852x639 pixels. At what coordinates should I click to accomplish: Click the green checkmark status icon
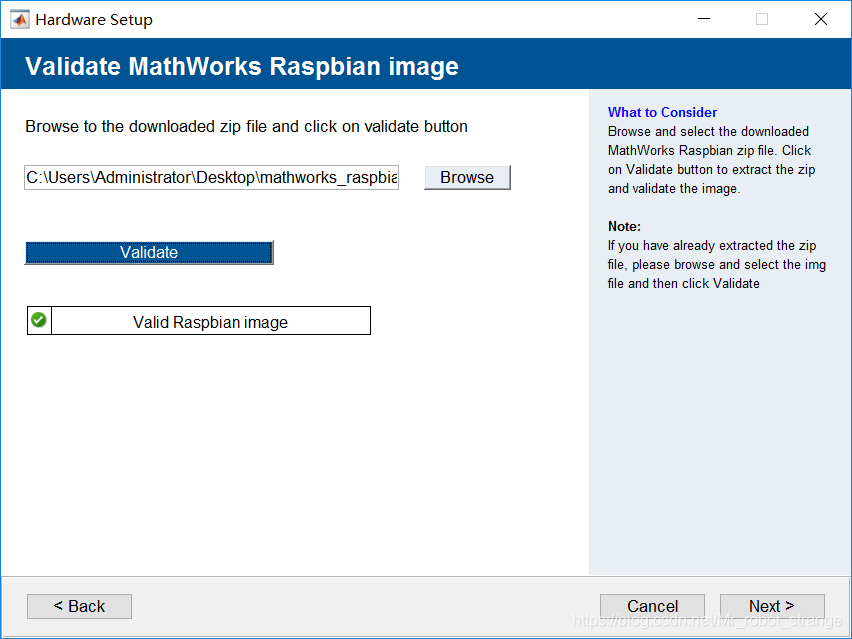tap(39, 320)
